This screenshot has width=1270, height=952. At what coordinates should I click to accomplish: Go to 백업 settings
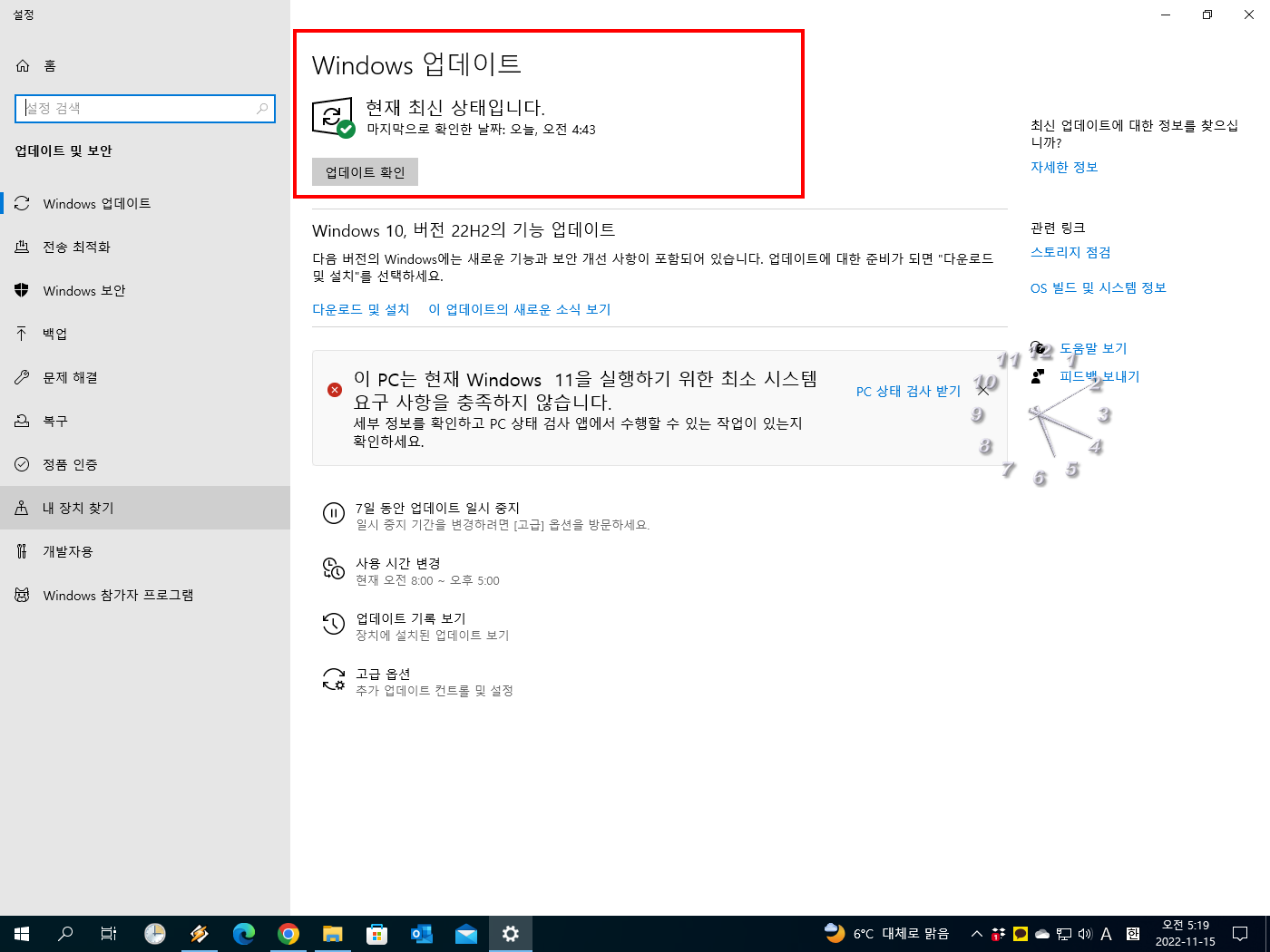[x=145, y=334]
